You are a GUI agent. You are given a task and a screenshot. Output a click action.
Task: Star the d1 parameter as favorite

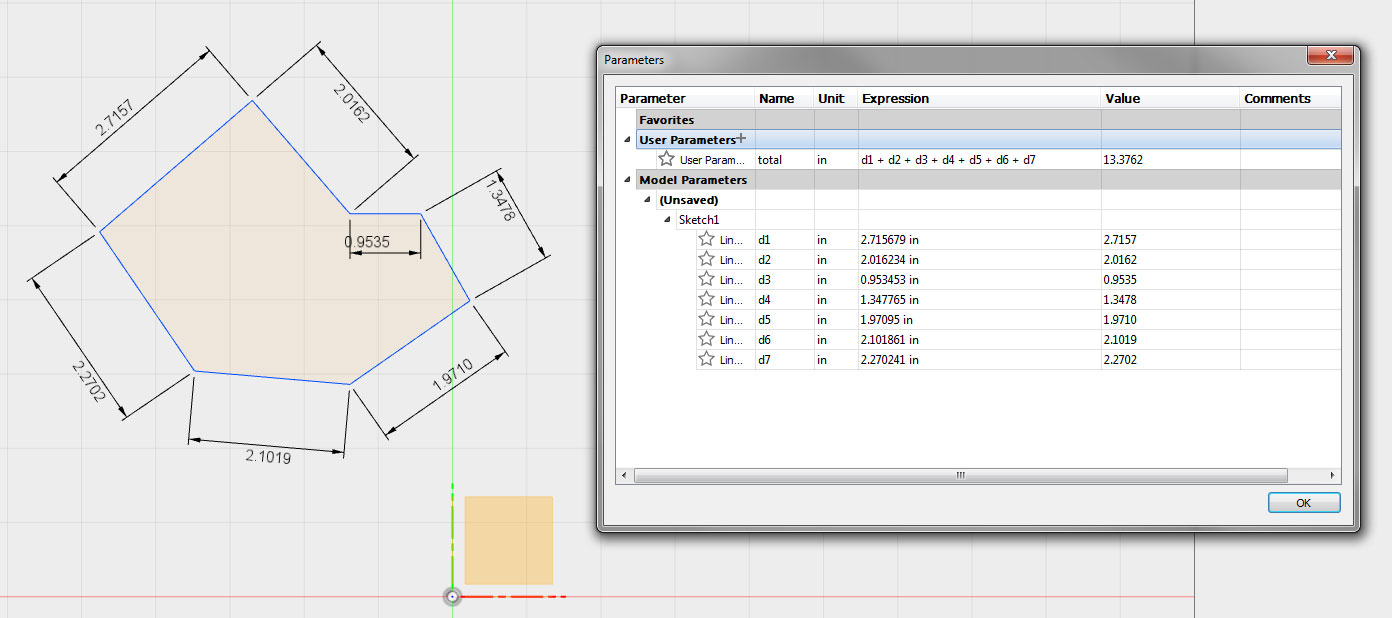706,239
